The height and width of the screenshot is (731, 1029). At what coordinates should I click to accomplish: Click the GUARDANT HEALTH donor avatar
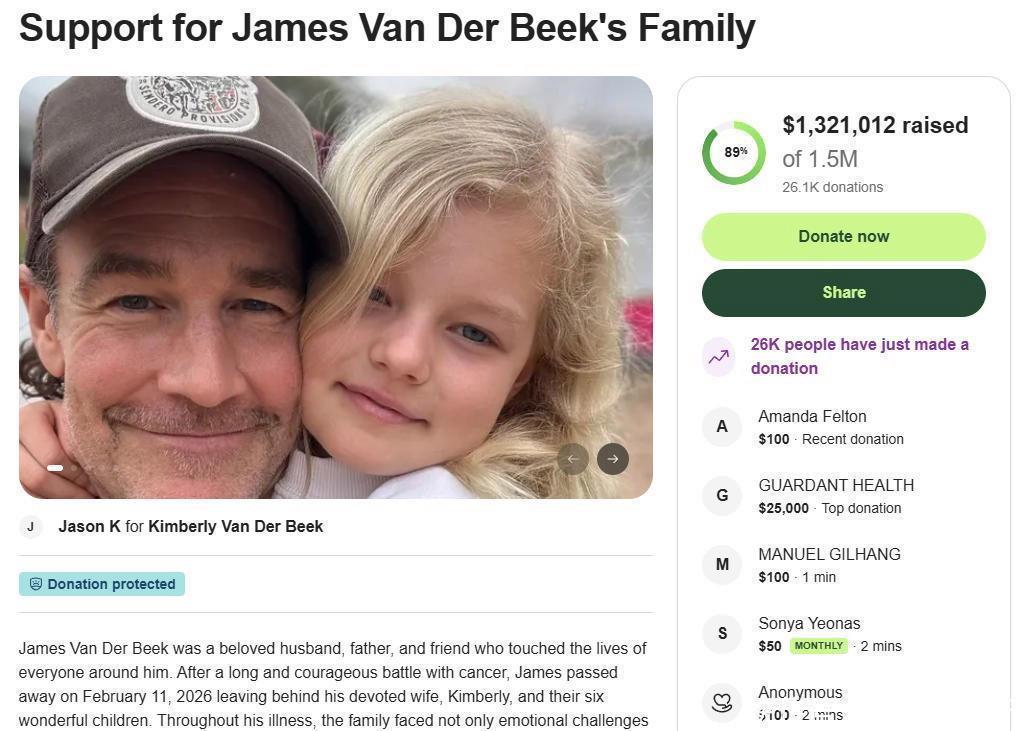(722, 496)
